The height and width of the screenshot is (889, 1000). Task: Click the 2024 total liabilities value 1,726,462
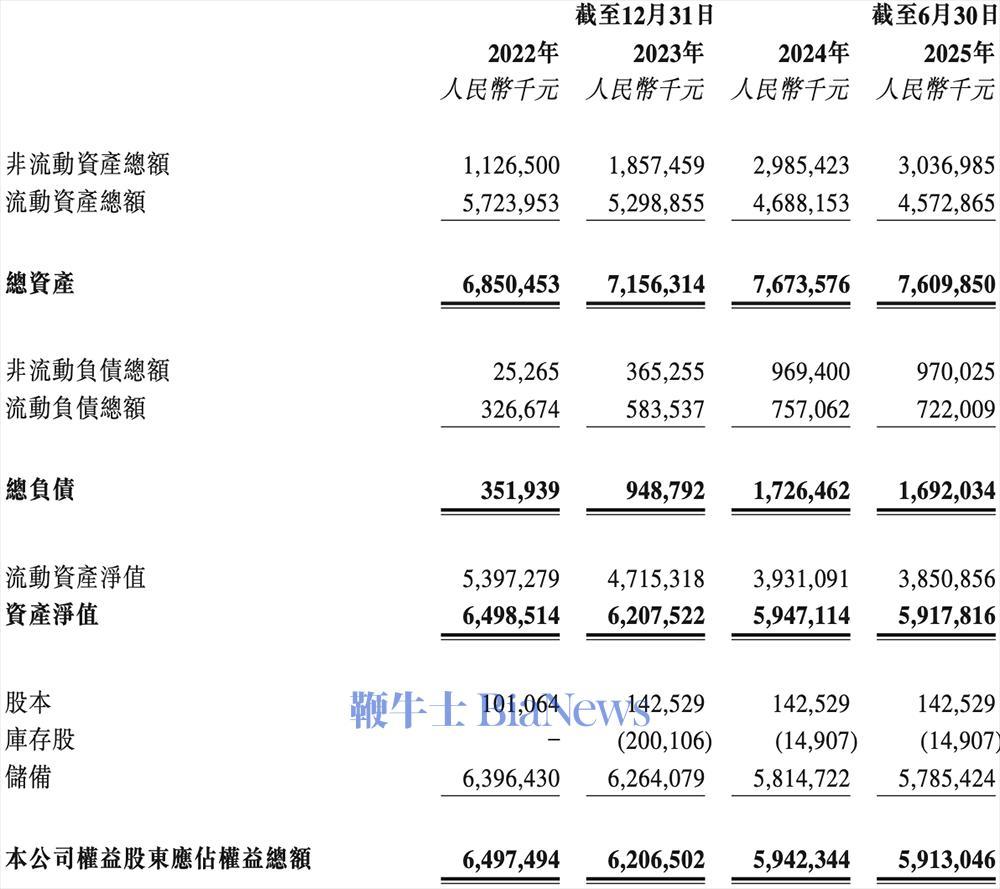point(802,491)
